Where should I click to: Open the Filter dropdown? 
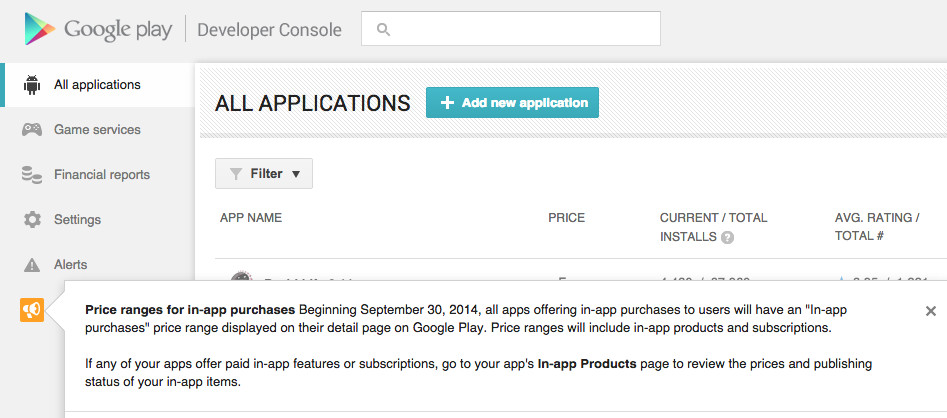(264, 174)
